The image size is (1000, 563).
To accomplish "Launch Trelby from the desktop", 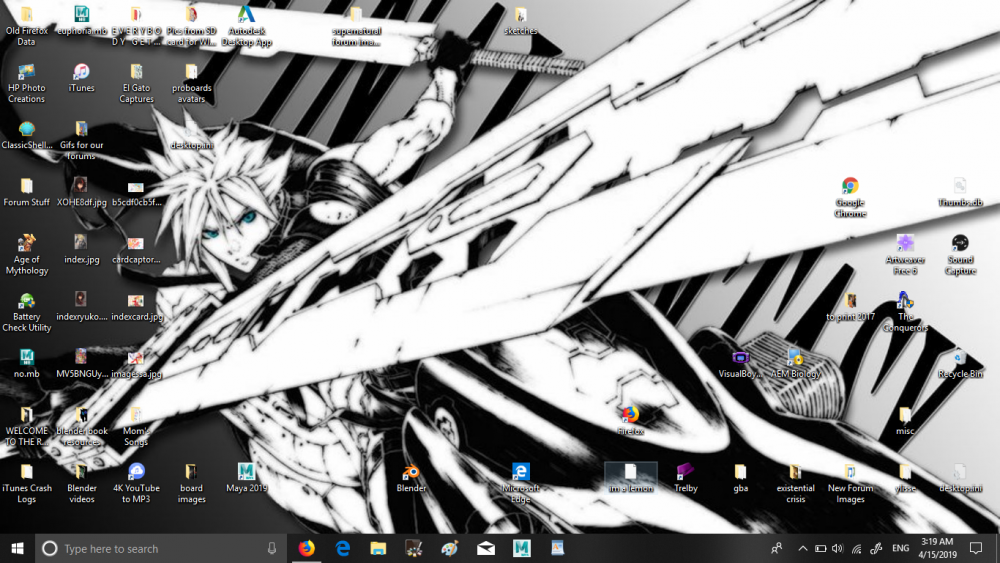I will pyautogui.click(x=686, y=478).
